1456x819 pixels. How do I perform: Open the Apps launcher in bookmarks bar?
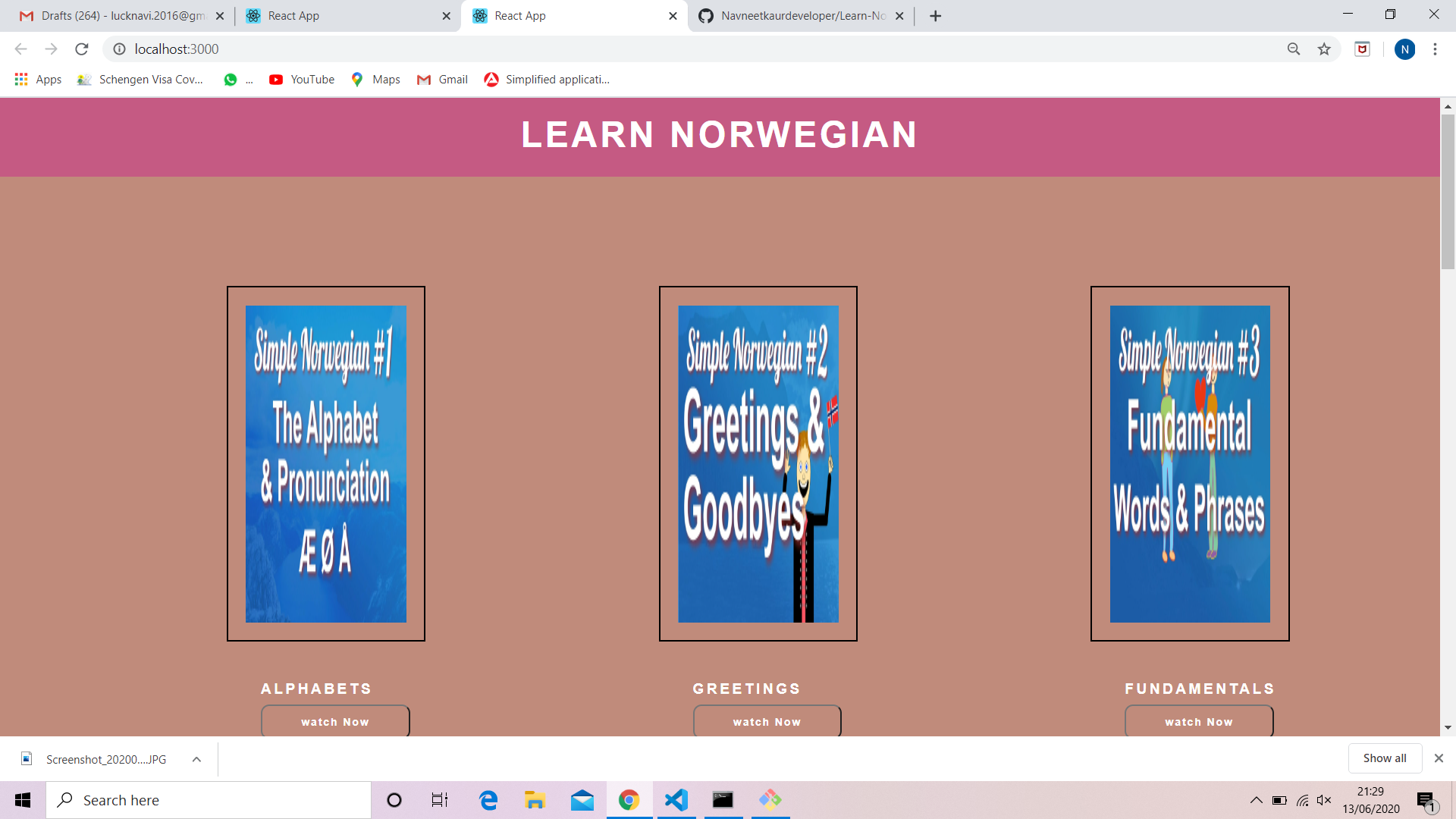coord(21,79)
